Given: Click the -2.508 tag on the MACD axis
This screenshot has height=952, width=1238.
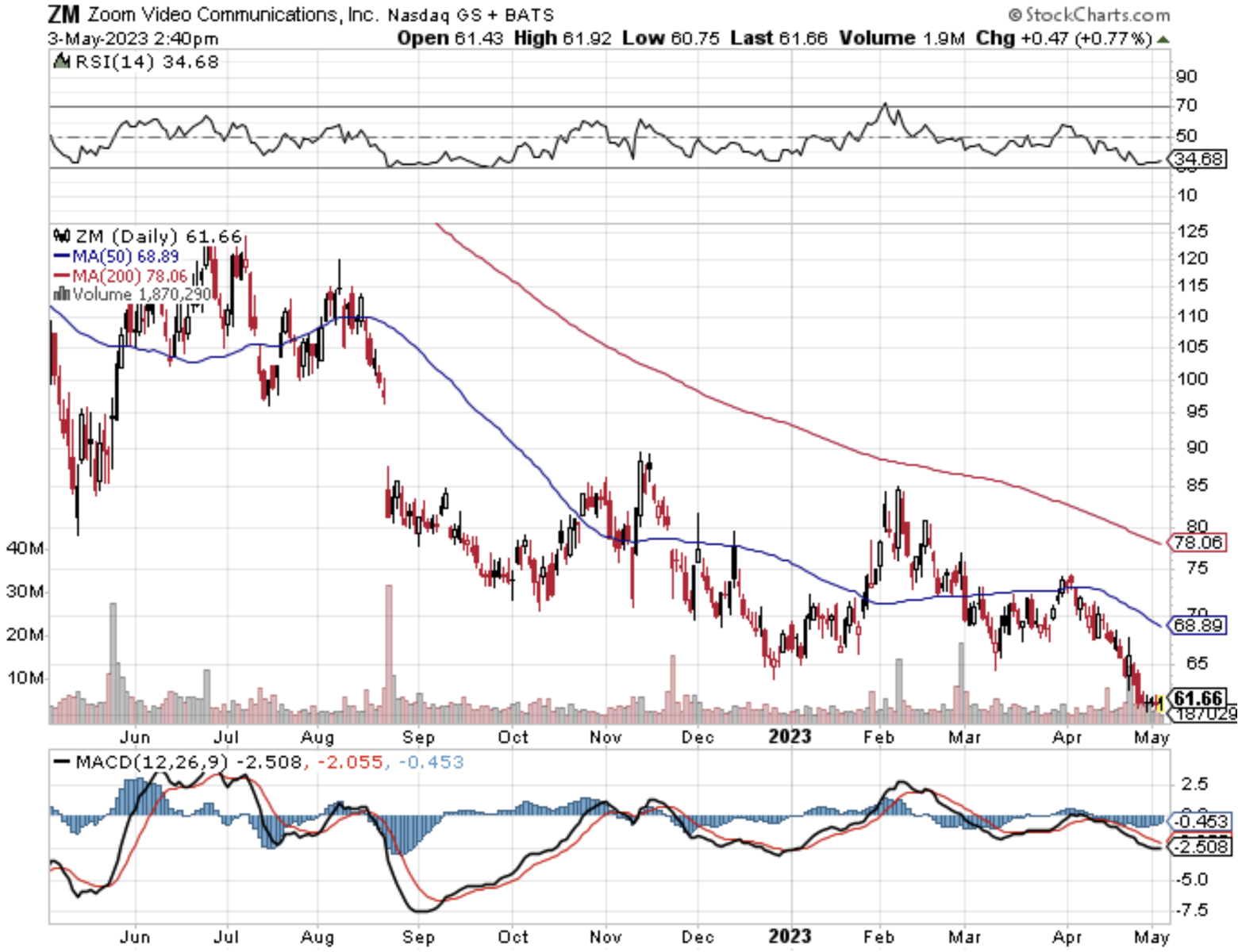Looking at the screenshot, I should 1200,846.
